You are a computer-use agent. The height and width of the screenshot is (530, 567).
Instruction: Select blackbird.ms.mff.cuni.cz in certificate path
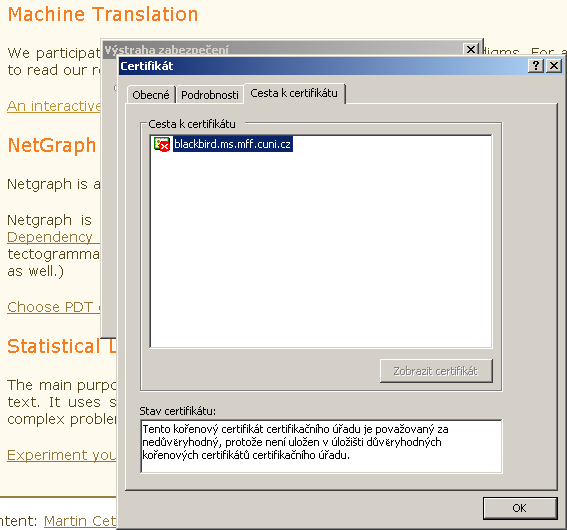point(232,144)
